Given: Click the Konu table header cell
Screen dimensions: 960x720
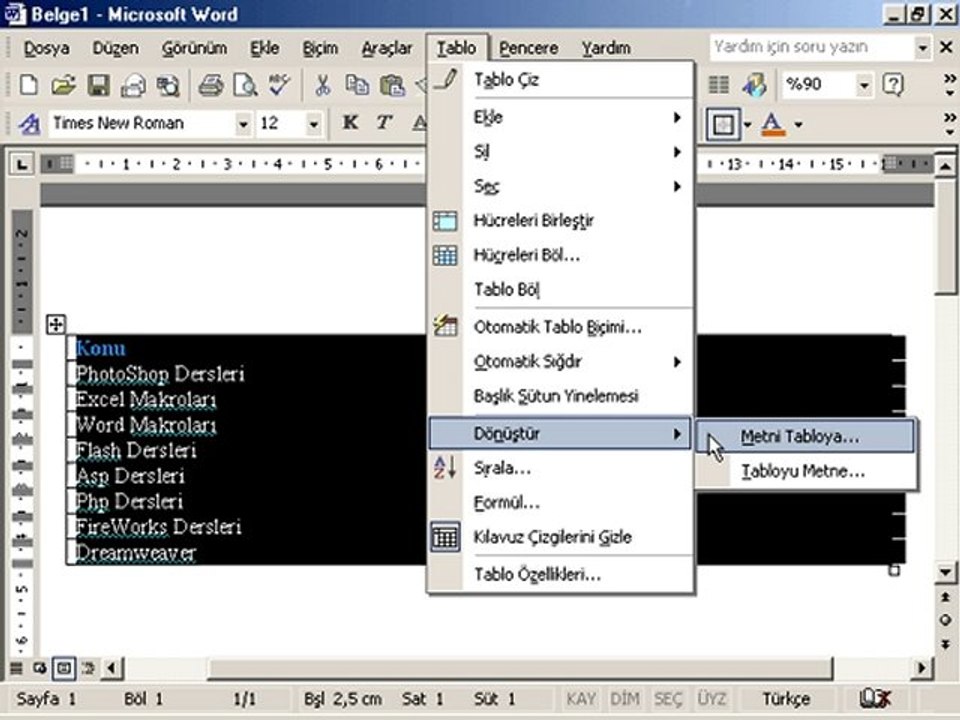Looking at the screenshot, I should click(101, 348).
